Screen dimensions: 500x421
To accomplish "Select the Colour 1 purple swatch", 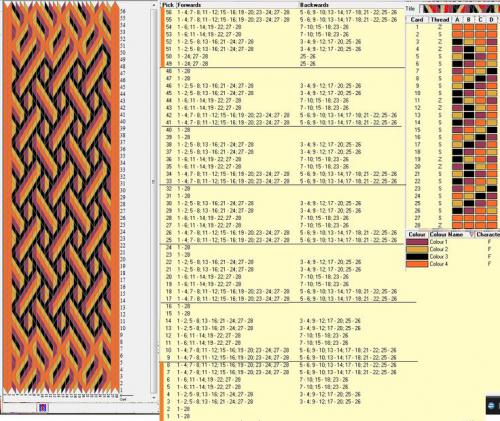I will click(417, 242).
